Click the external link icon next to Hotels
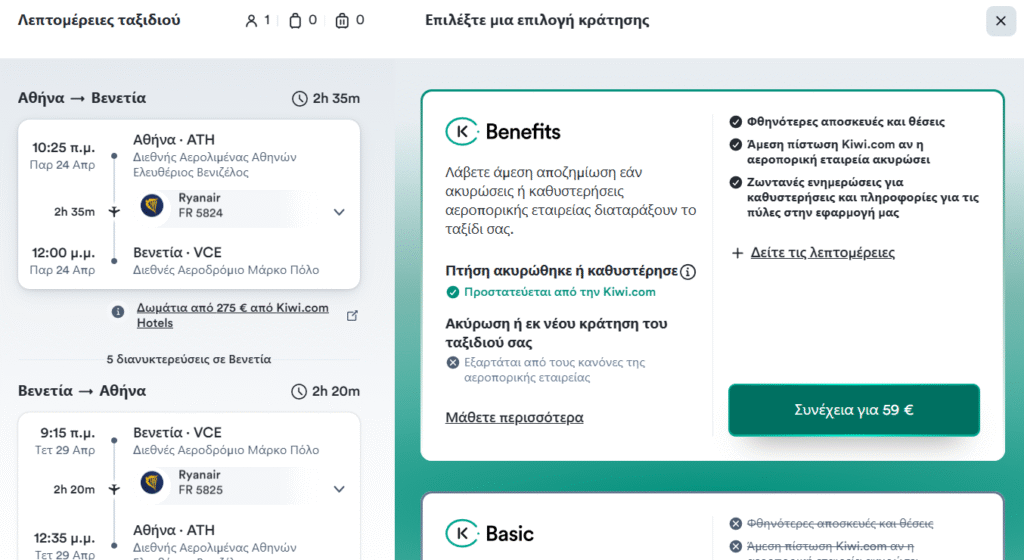Screen dimensions: 1024x560 [352, 315]
